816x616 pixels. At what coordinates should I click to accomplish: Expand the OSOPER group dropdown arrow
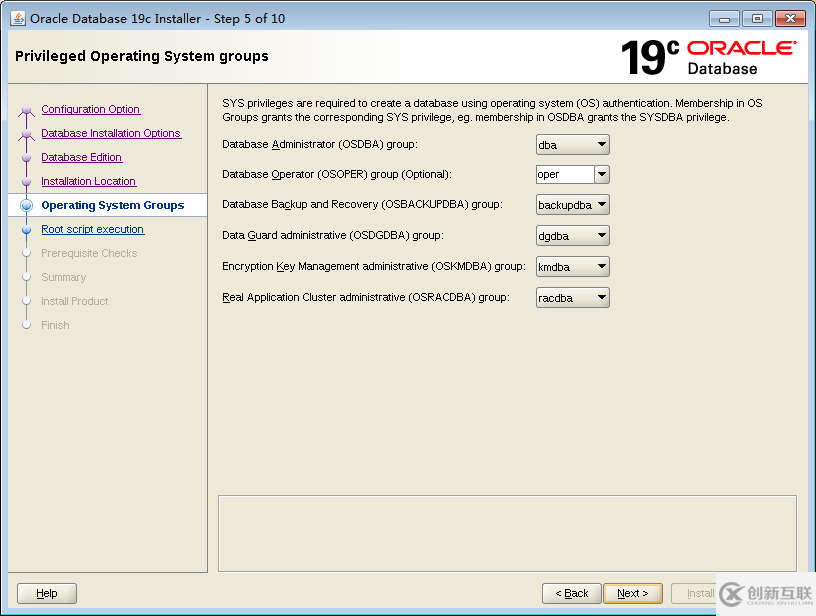[602, 175]
